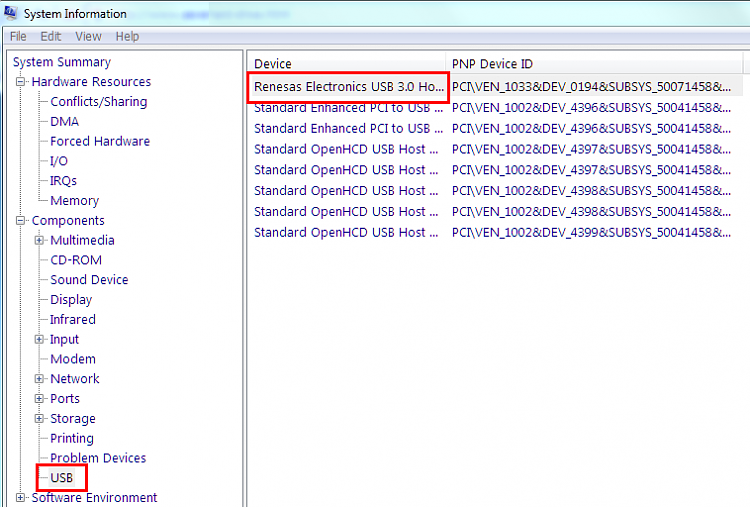Screen dimensions: 750x507
Task: Collapse the Hardware Resources node
Action: [x=20, y=82]
